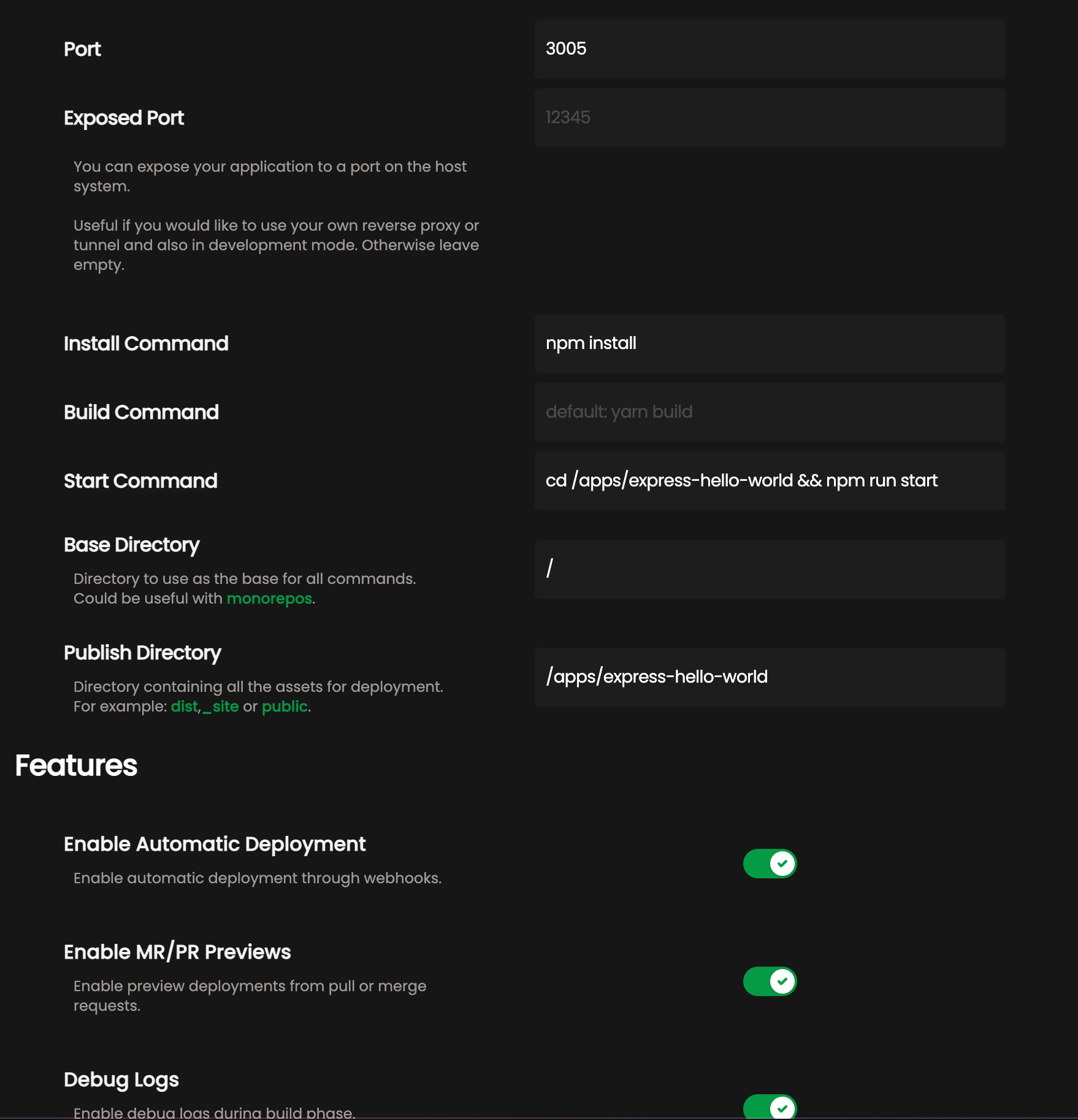Toggle Enable Automatic Deployment switch off
This screenshot has width=1078, height=1120.
[x=769, y=863]
